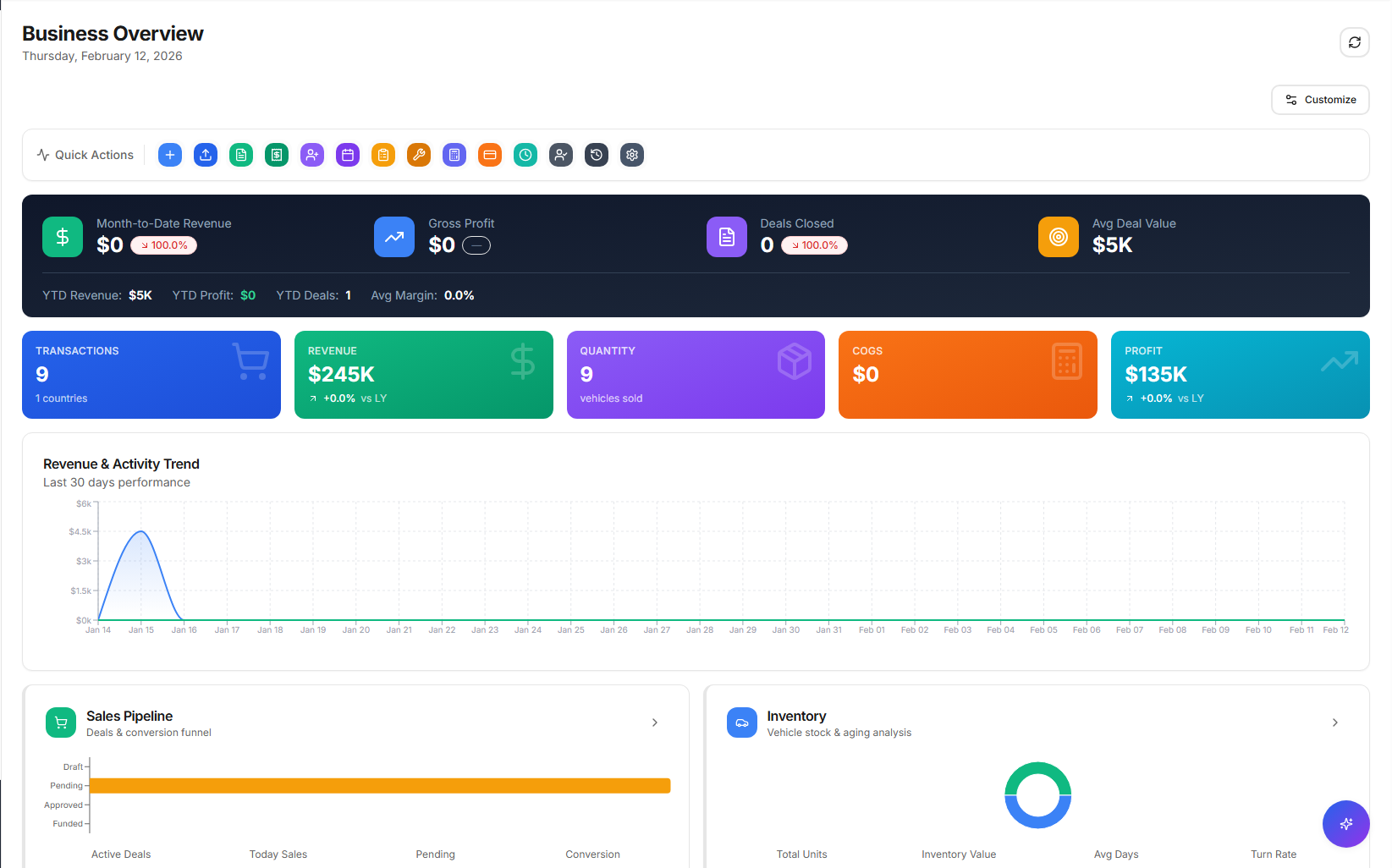Viewport: 1392px width, 868px height.
Task: Open the green dollar receipt quick action
Action: pyautogui.click(x=277, y=155)
